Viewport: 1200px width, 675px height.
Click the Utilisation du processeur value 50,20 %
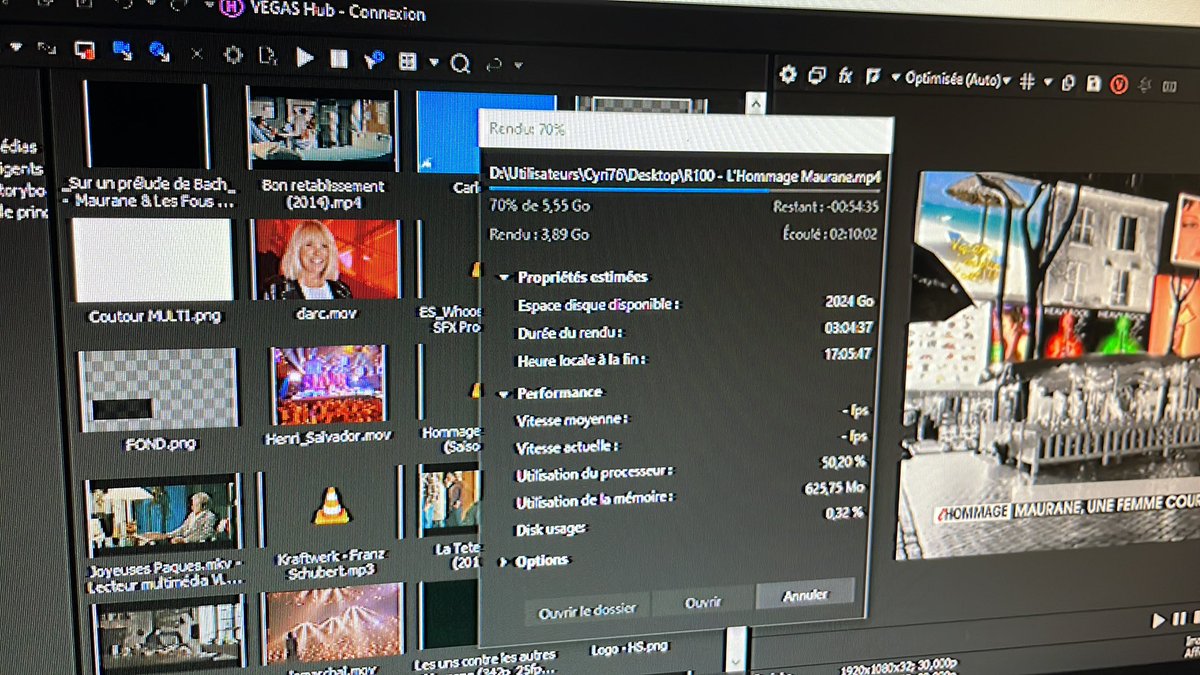pyautogui.click(x=841, y=462)
